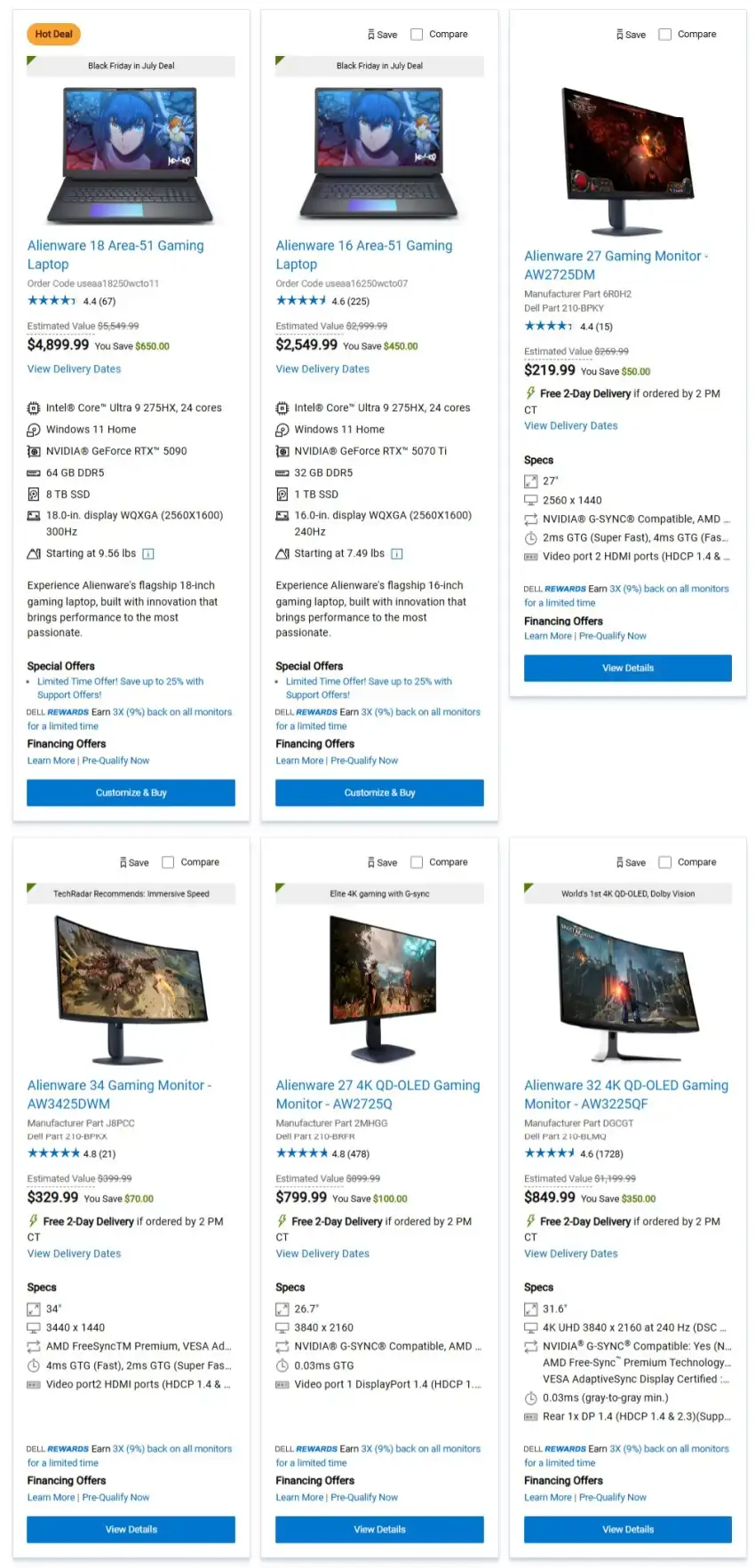The image size is (755, 1568).
Task: Click View Details for AW2725DM monitor
Action: tap(628, 668)
